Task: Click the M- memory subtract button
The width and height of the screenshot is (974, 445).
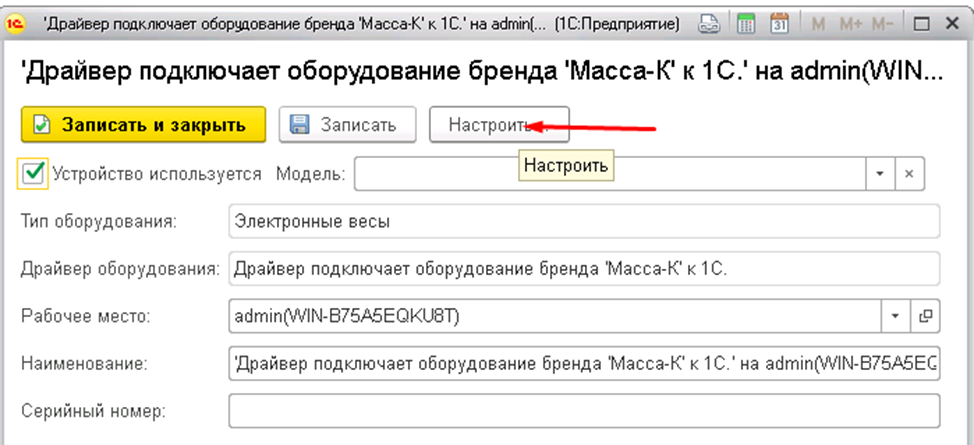Action: click(882, 24)
